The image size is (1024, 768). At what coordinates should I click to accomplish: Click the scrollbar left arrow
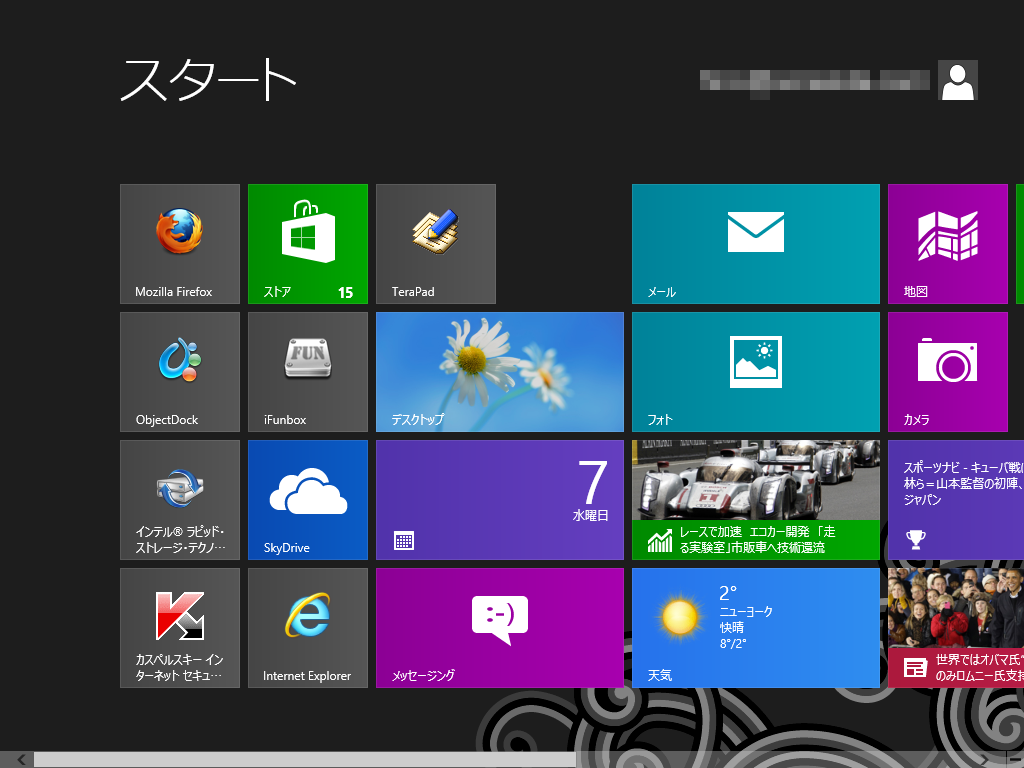pyautogui.click(x=21, y=760)
